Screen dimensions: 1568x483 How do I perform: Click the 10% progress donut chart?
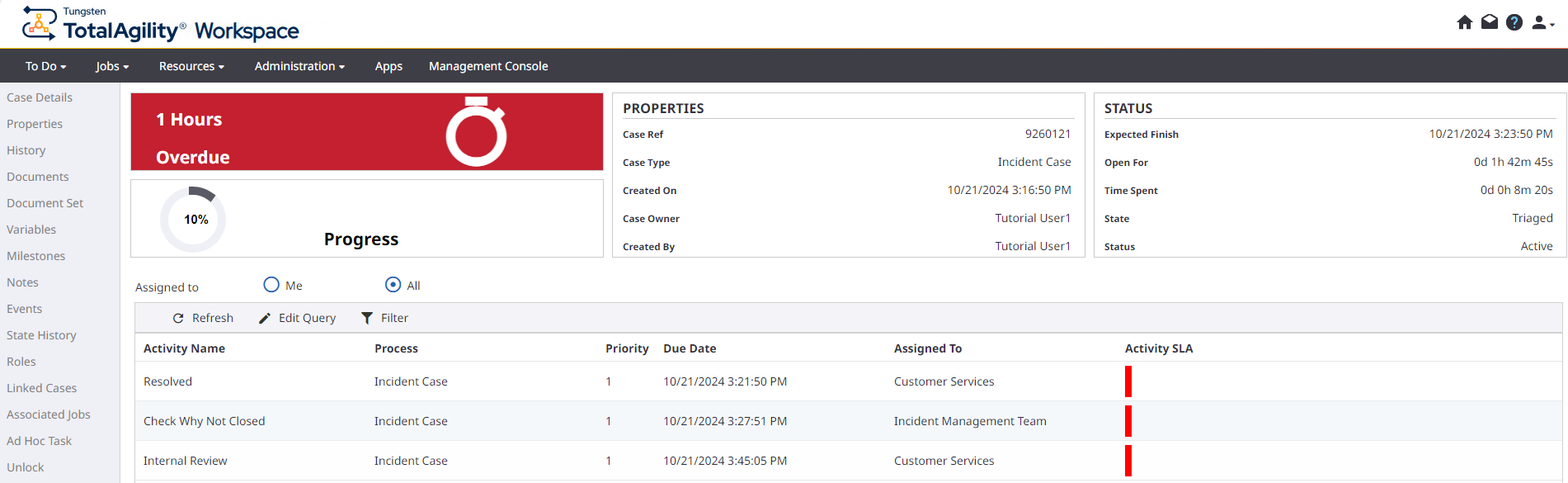(x=195, y=218)
